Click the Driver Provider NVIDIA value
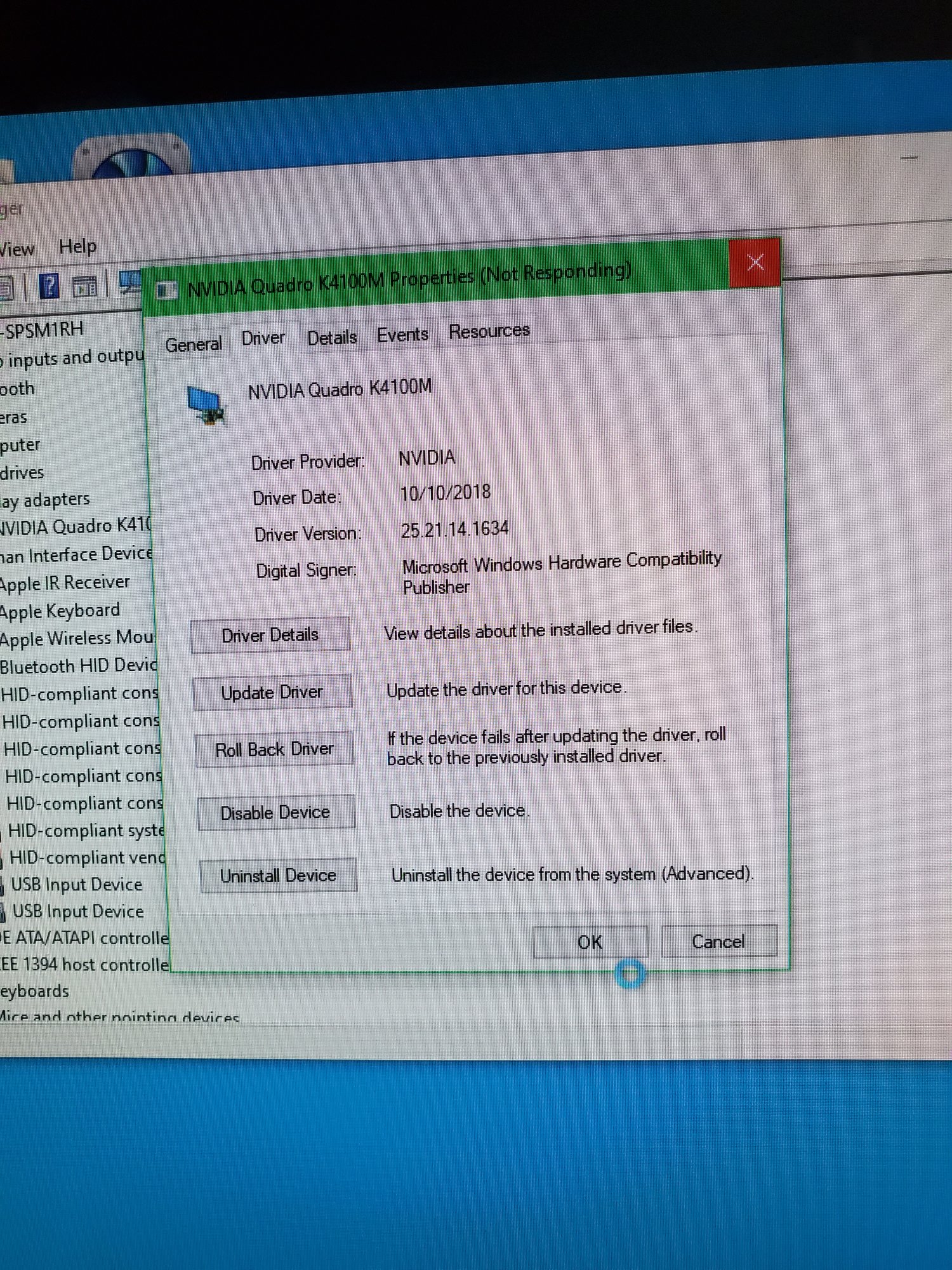 426,458
